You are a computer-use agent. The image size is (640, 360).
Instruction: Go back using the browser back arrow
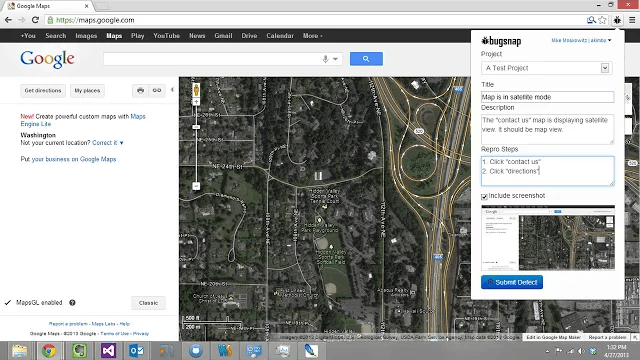(x=8, y=20)
